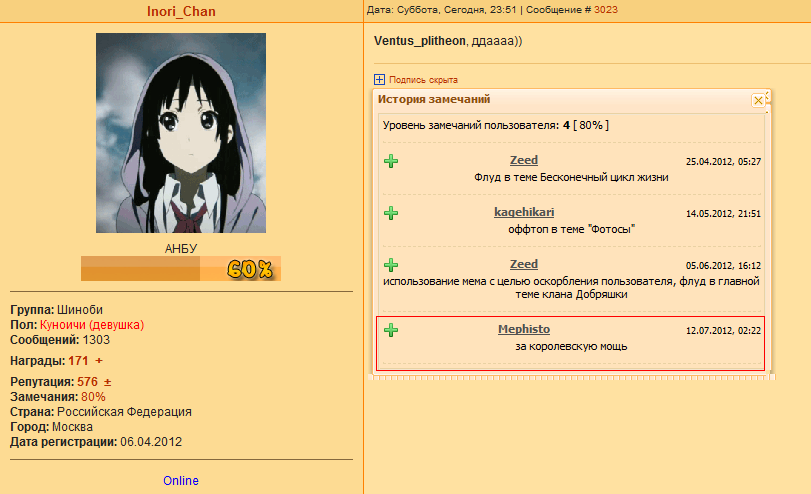Click green plus icon next to Zeed's 25.04.2012 remark

point(391,161)
